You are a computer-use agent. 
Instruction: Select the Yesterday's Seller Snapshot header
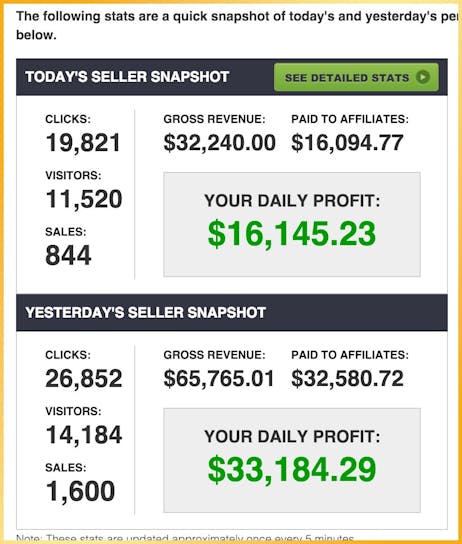pyautogui.click(x=146, y=312)
